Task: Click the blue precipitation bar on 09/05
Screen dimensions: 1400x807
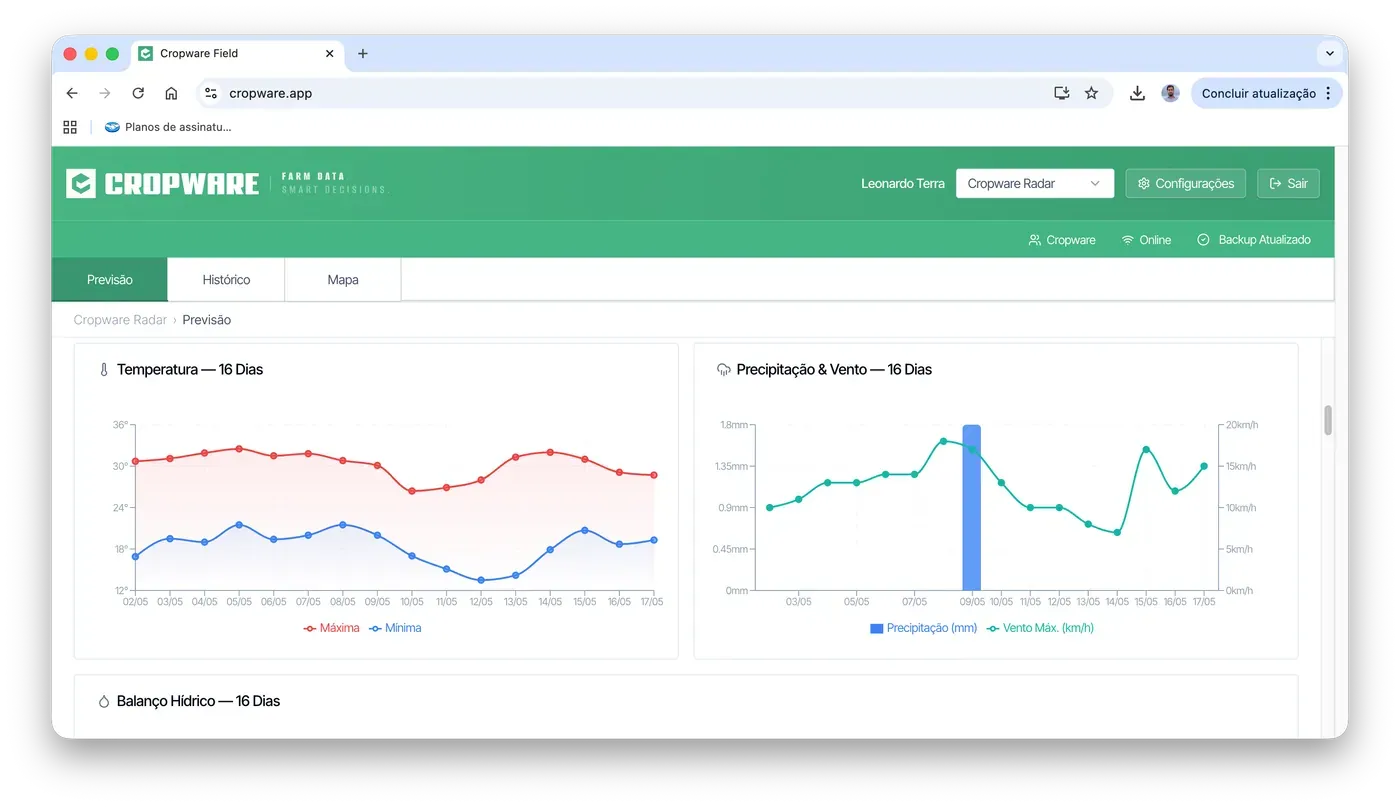Action: (x=971, y=508)
